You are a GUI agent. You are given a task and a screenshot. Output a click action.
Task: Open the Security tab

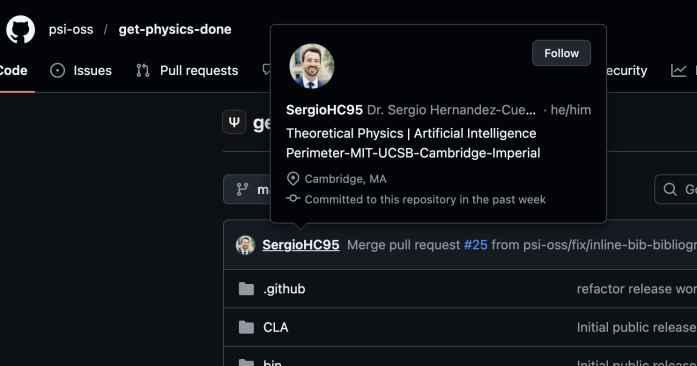click(x=627, y=70)
